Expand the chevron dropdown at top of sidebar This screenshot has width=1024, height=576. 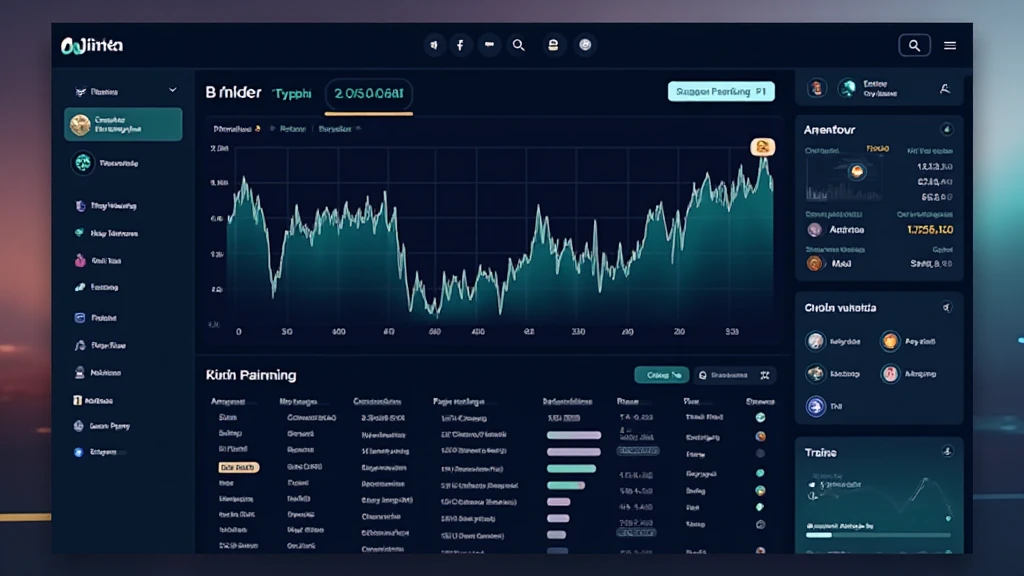click(172, 91)
